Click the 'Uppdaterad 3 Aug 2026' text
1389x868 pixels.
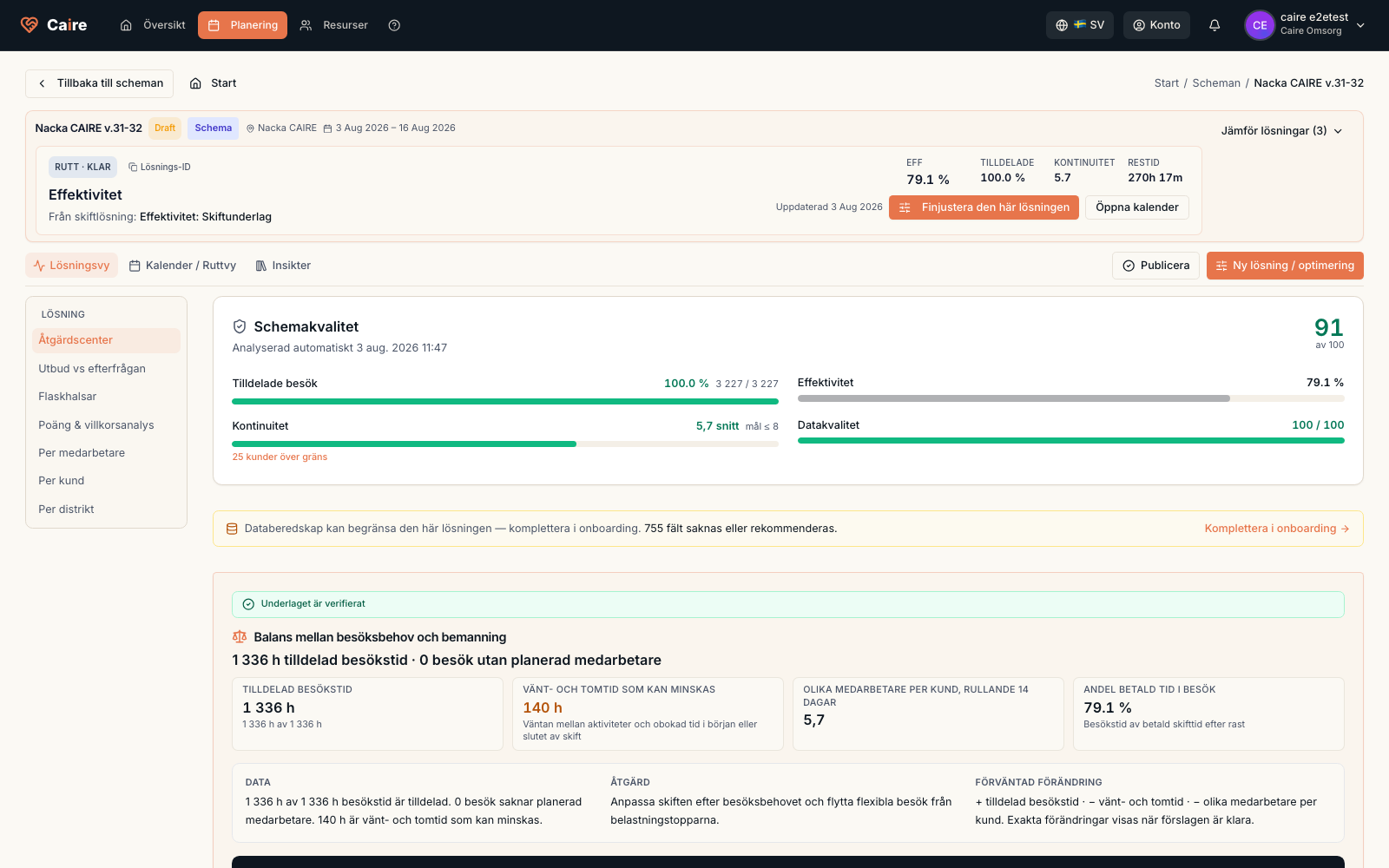(x=829, y=207)
